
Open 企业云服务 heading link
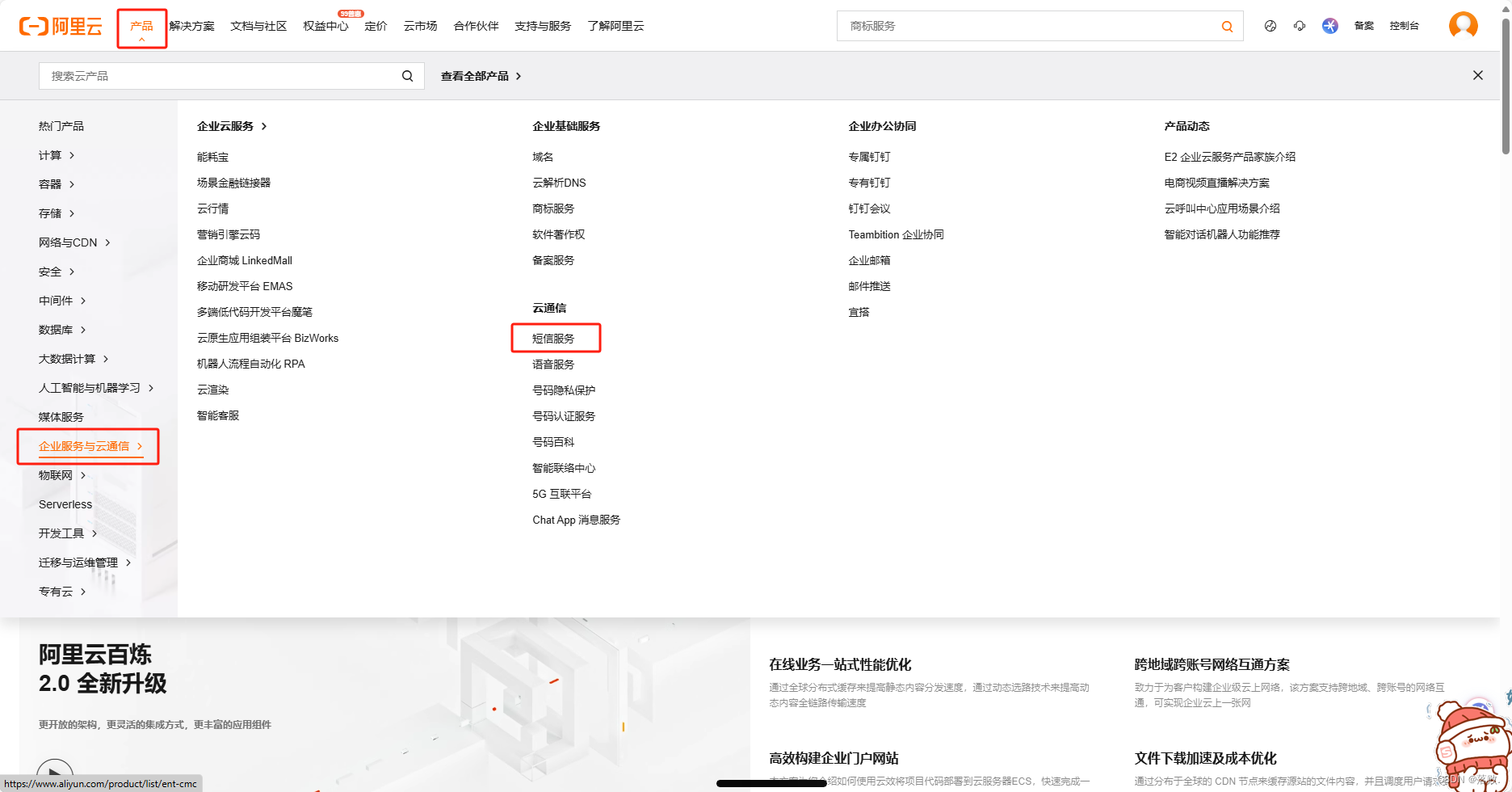[x=232, y=126]
